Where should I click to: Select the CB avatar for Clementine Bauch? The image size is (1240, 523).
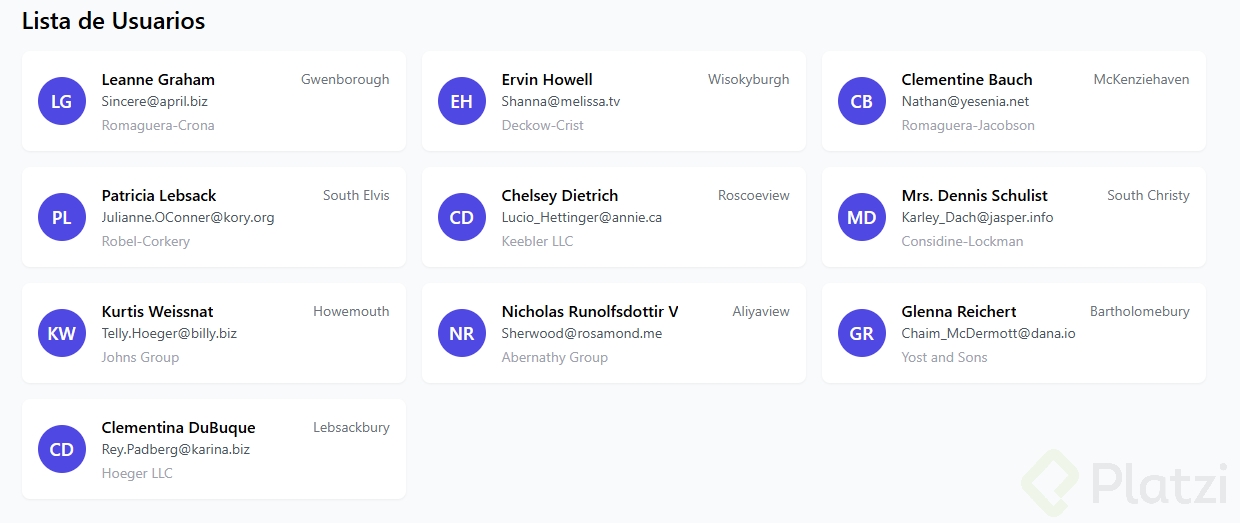pos(862,101)
